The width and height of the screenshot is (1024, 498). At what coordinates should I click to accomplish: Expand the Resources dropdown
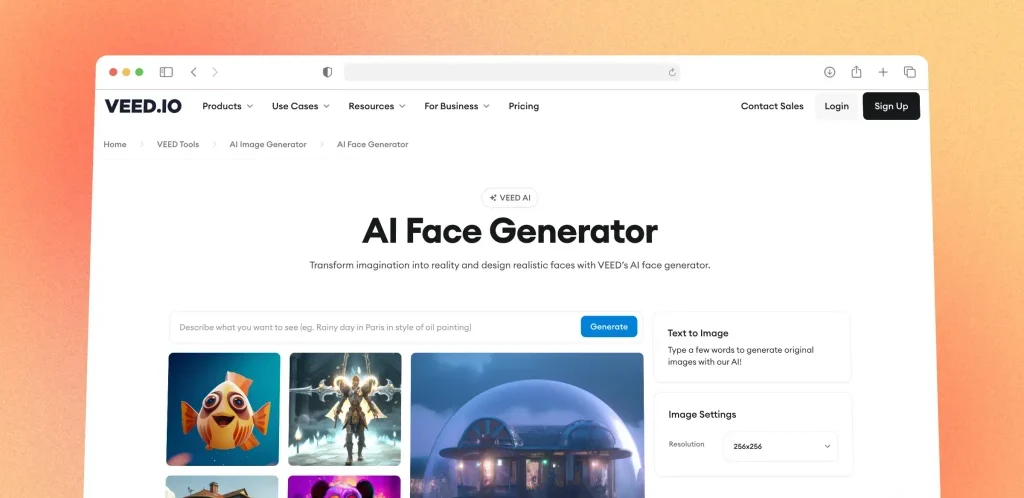(x=377, y=106)
